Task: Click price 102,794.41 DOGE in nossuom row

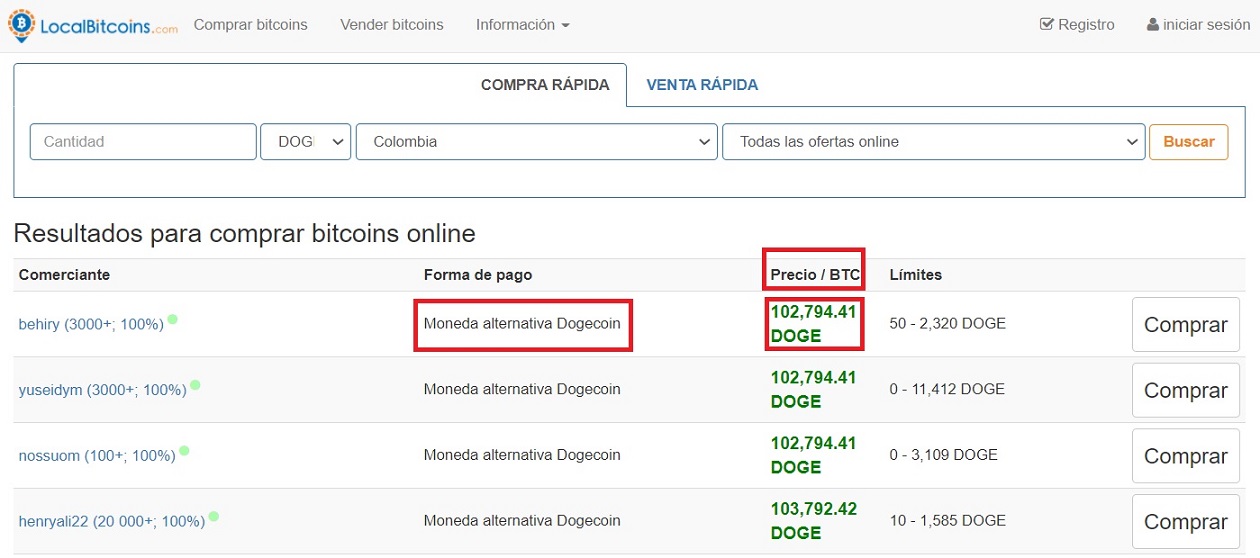Action: [x=813, y=455]
